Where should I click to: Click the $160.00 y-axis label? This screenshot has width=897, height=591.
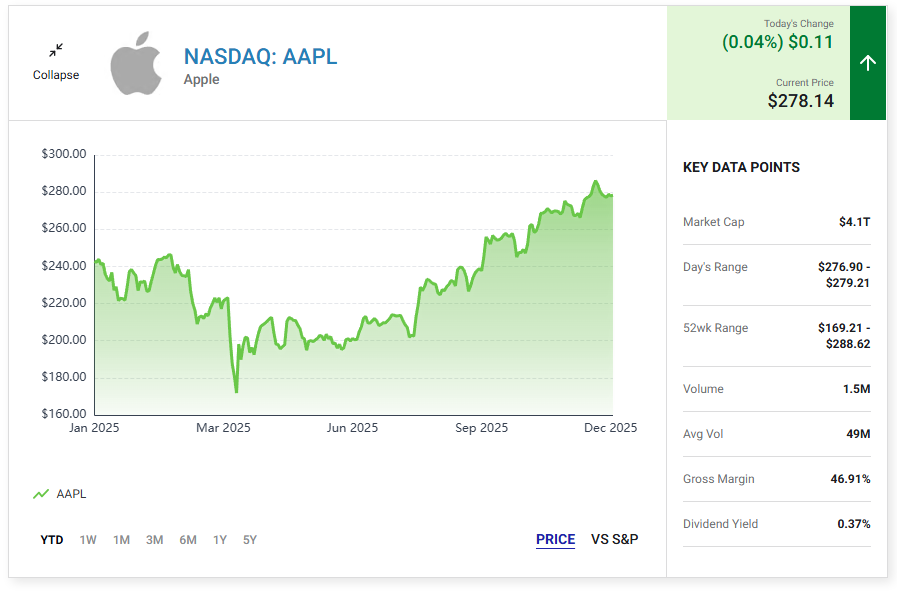coord(64,414)
